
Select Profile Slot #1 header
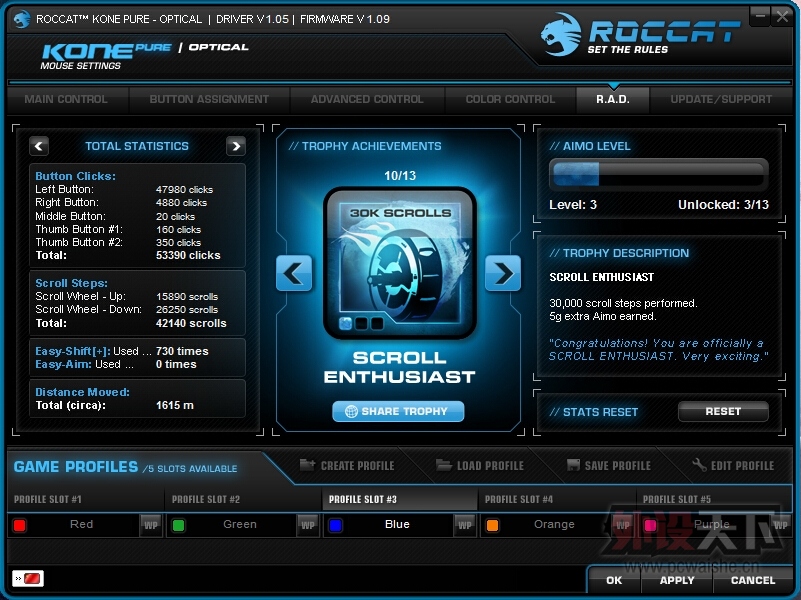pyautogui.click(x=86, y=499)
